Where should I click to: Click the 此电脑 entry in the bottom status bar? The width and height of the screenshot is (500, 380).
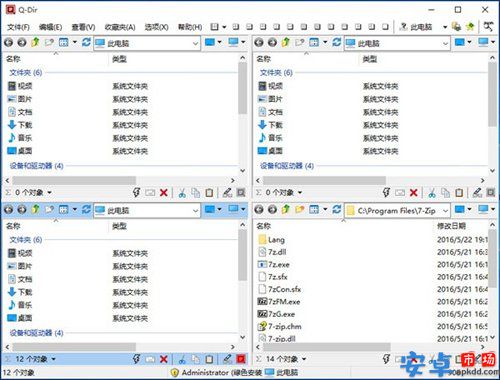coord(281,373)
